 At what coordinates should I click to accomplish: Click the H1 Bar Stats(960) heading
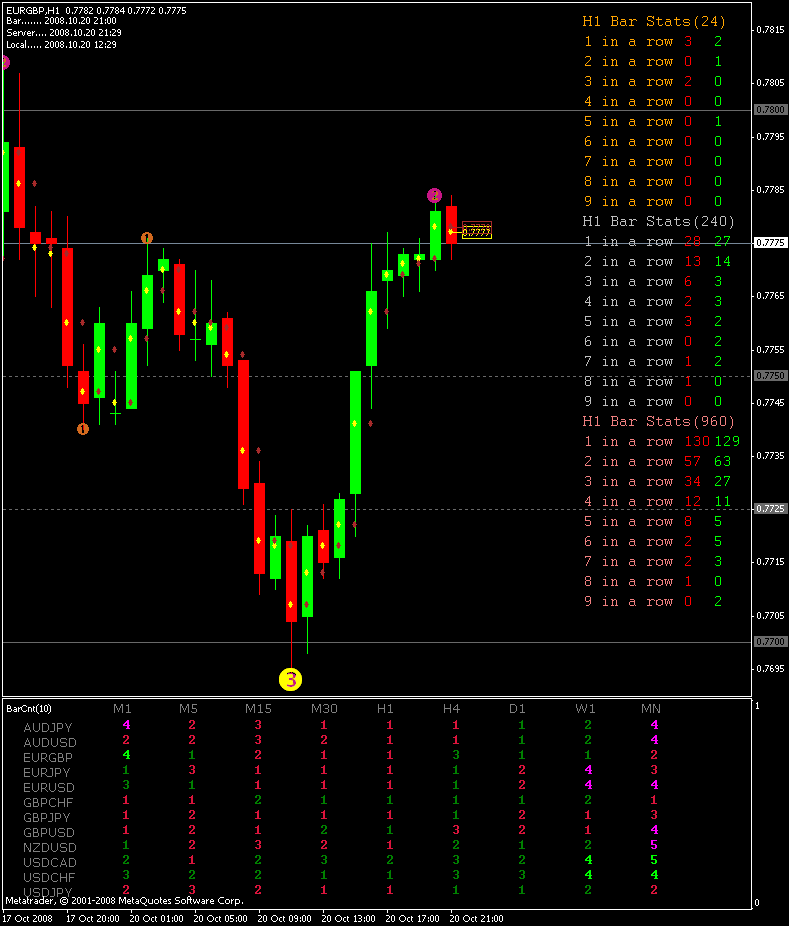pos(658,422)
